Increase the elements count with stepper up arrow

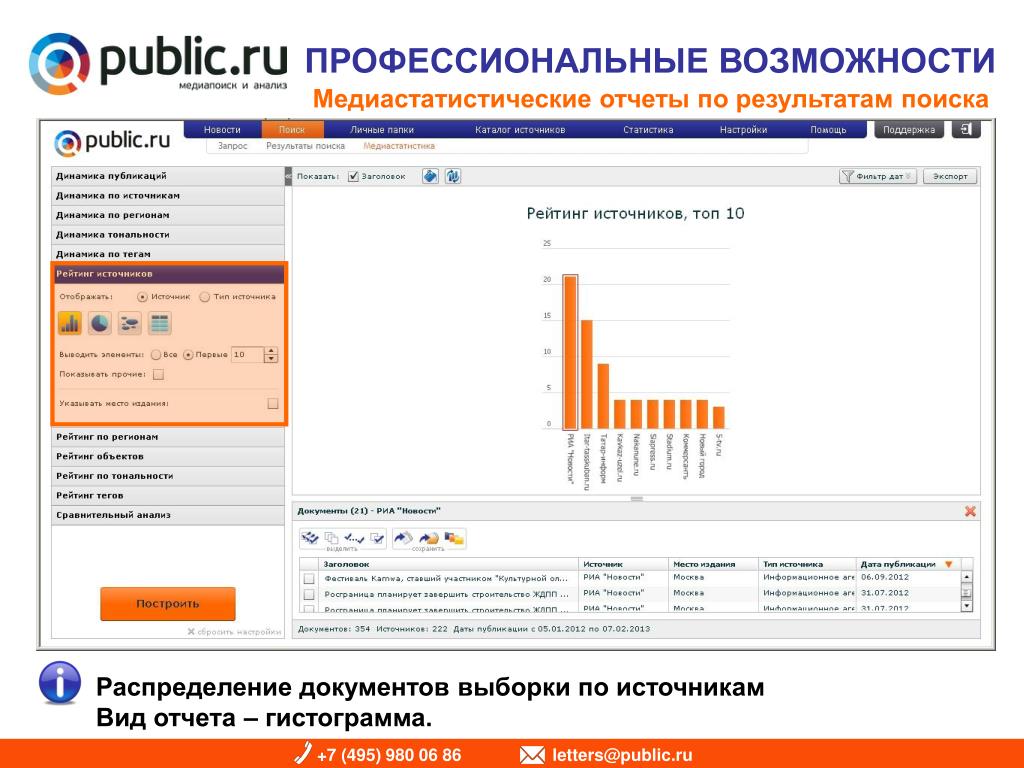[x=271, y=351]
